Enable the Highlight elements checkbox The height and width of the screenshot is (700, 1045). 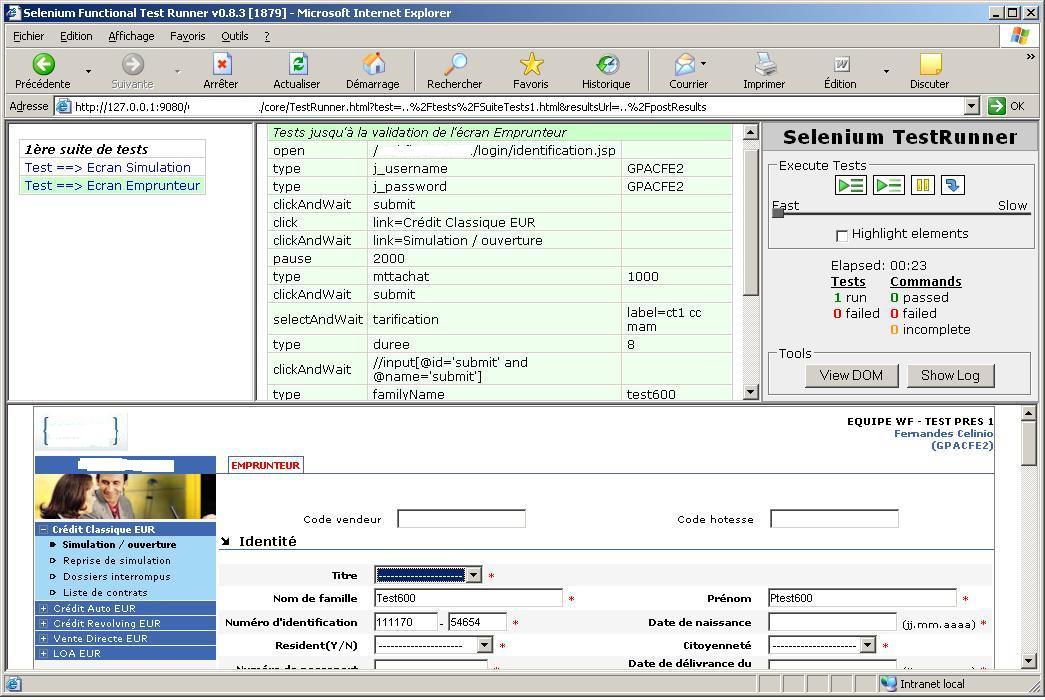pos(842,235)
